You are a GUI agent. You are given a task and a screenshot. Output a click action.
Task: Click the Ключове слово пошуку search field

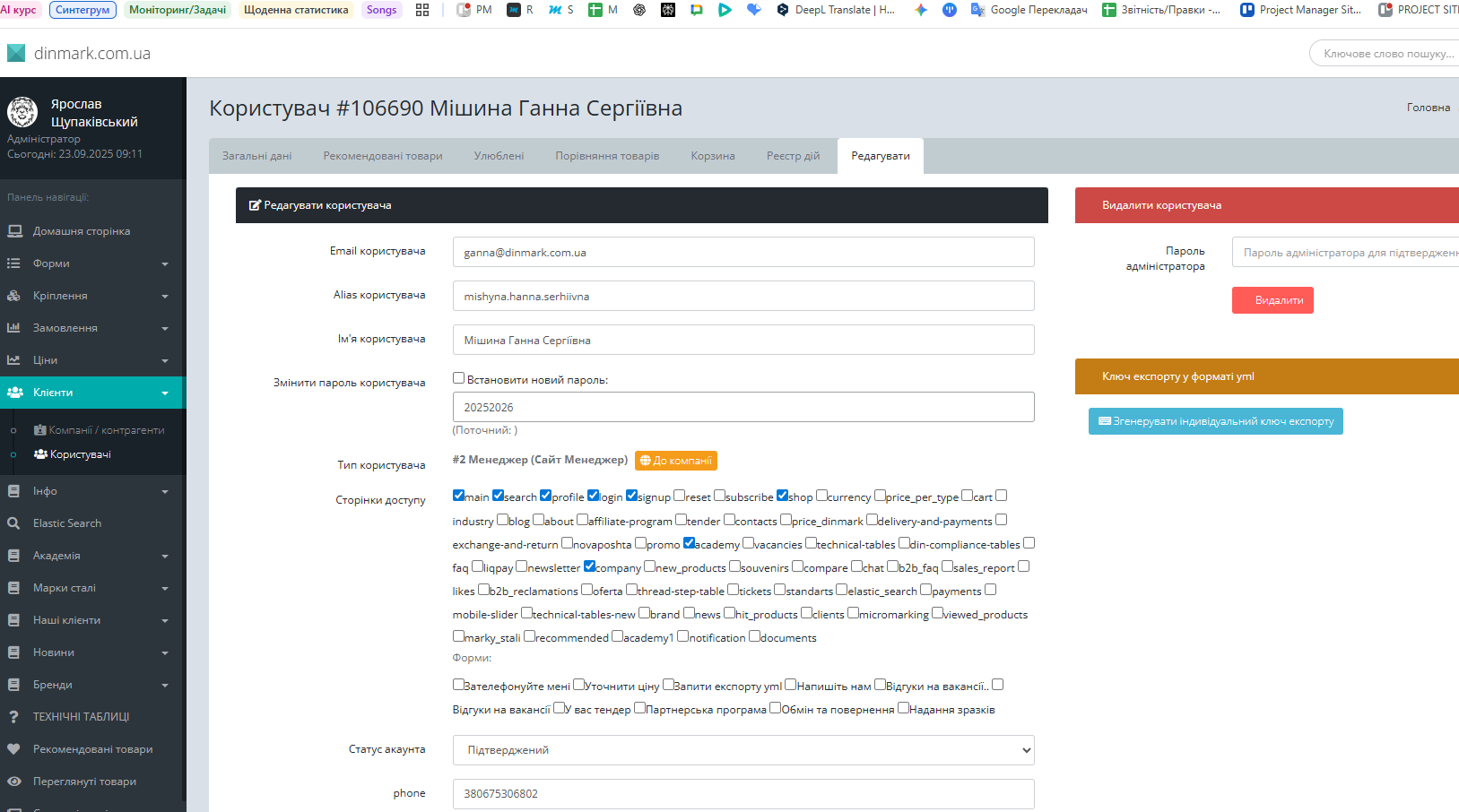(1385, 54)
